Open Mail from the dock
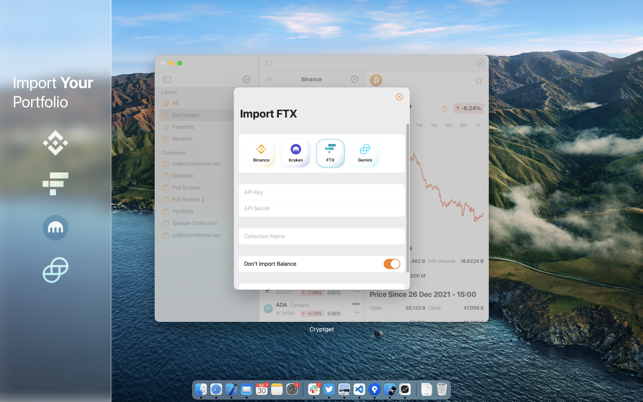The height and width of the screenshot is (402, 643). pyautogui.click(x=246, y=389)
